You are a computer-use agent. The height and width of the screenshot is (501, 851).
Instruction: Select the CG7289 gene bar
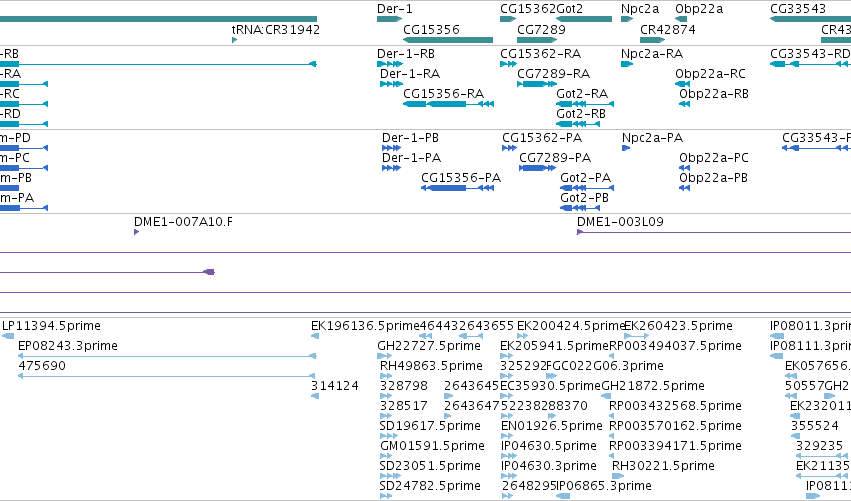(x=537, y=40)
